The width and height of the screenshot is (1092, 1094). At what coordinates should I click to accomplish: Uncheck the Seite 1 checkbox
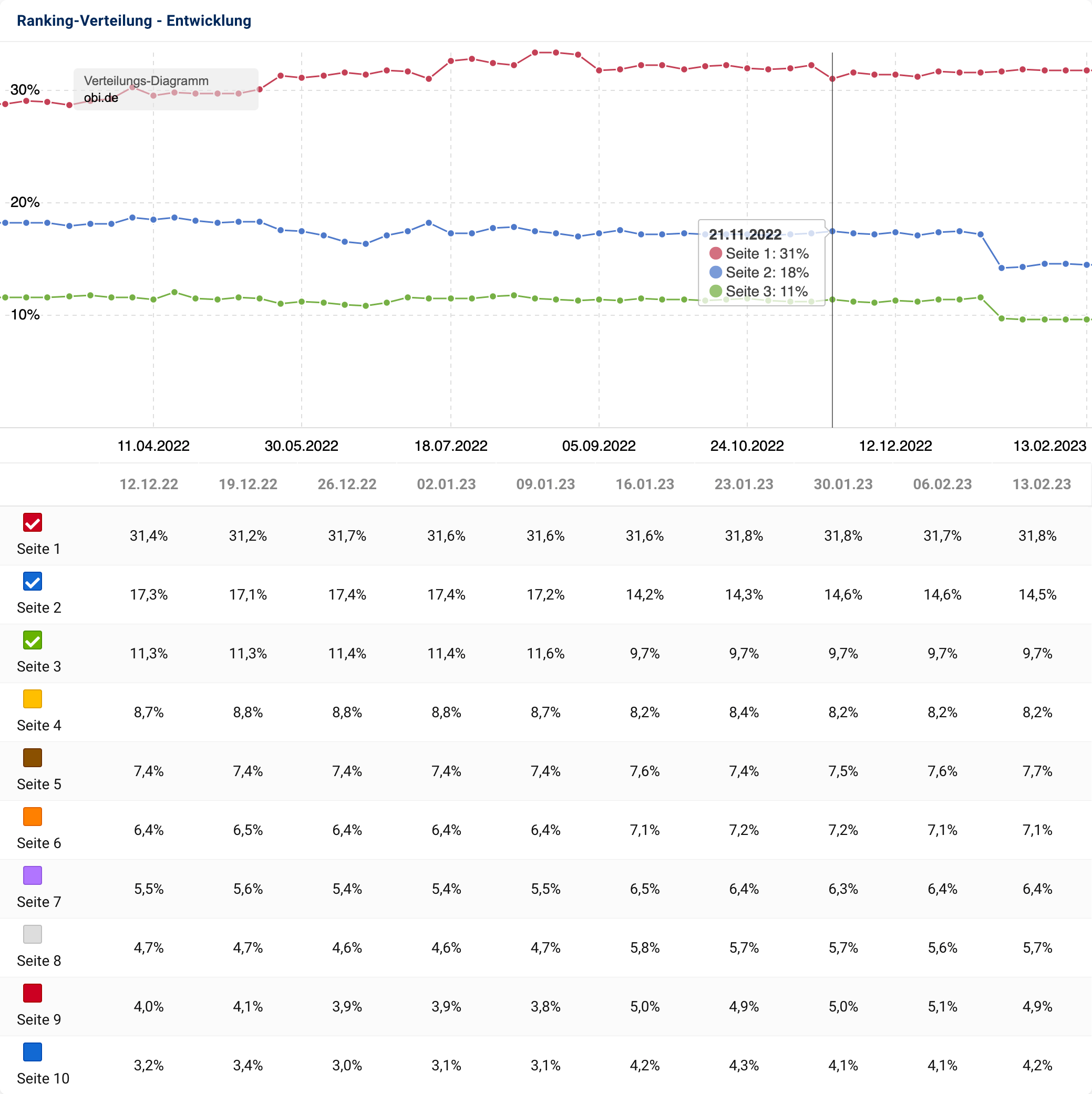click(32, 522)
